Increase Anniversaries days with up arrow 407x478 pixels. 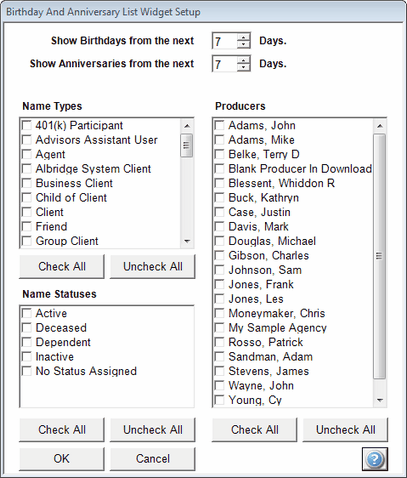244,60
